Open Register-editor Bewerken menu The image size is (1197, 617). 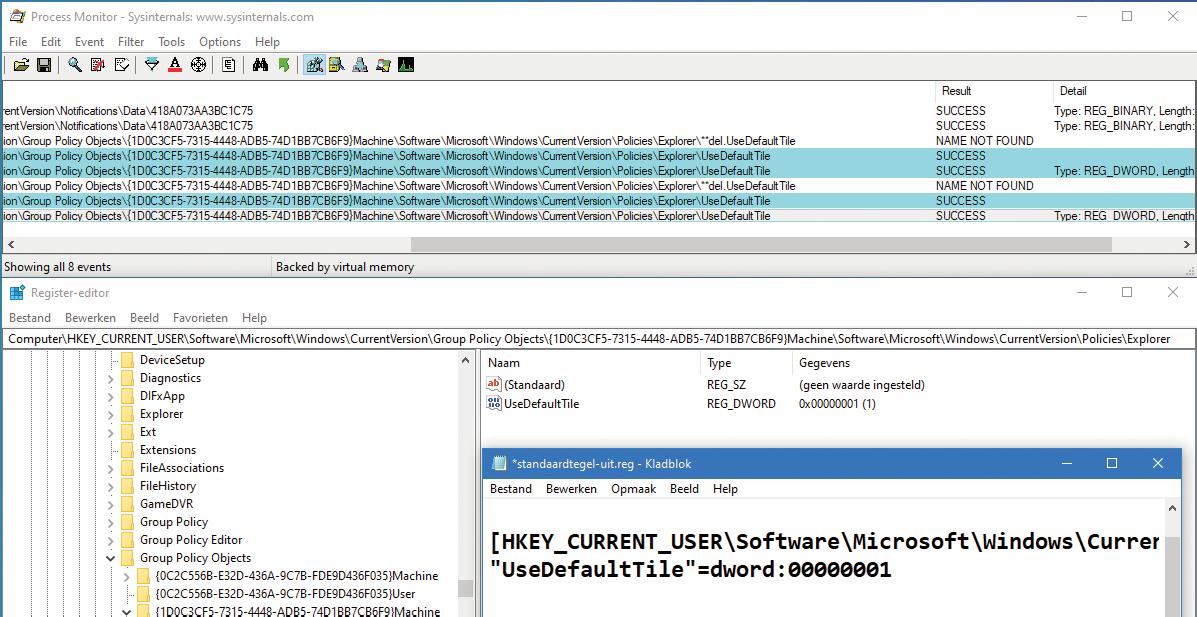pos(90,318)
